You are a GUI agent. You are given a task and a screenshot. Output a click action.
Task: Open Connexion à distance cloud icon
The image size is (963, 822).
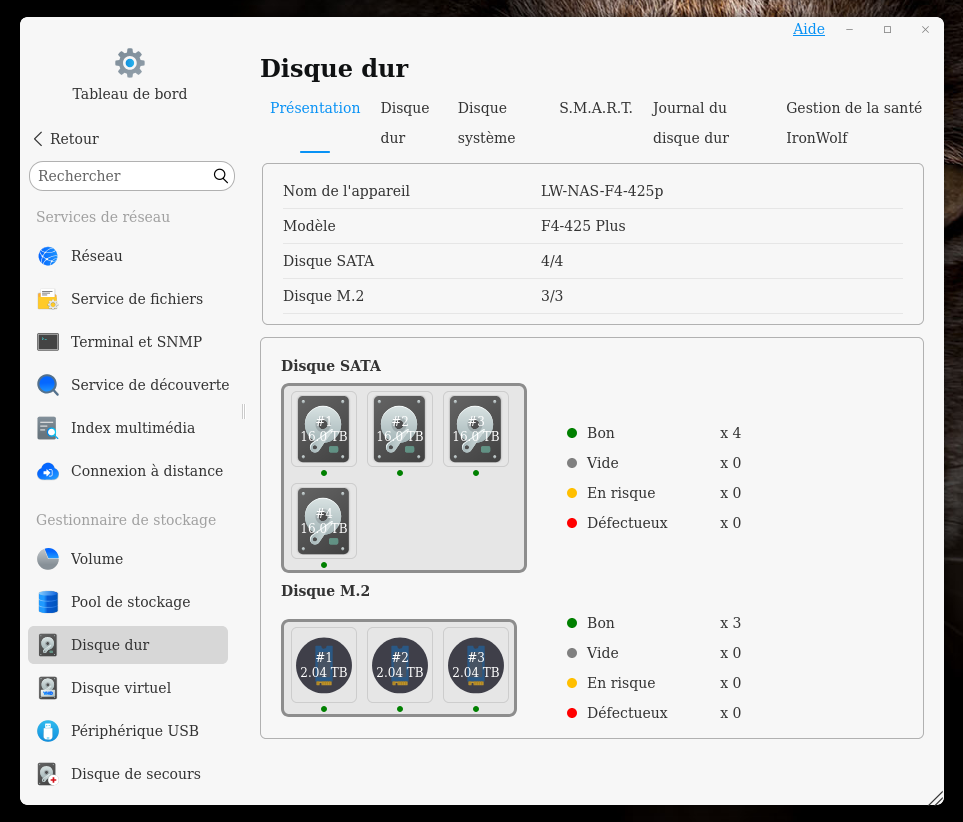point(48,471)
